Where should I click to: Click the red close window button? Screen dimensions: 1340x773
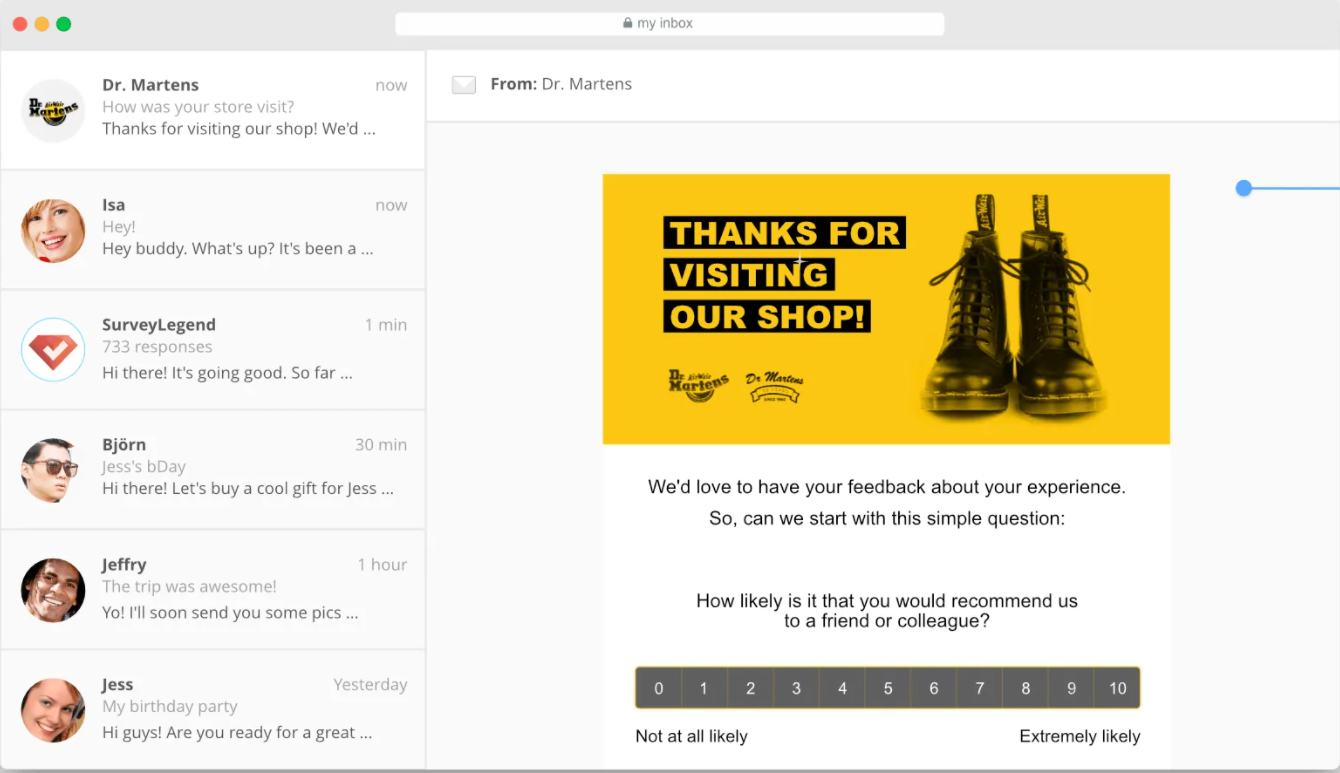tap(20, 24)
